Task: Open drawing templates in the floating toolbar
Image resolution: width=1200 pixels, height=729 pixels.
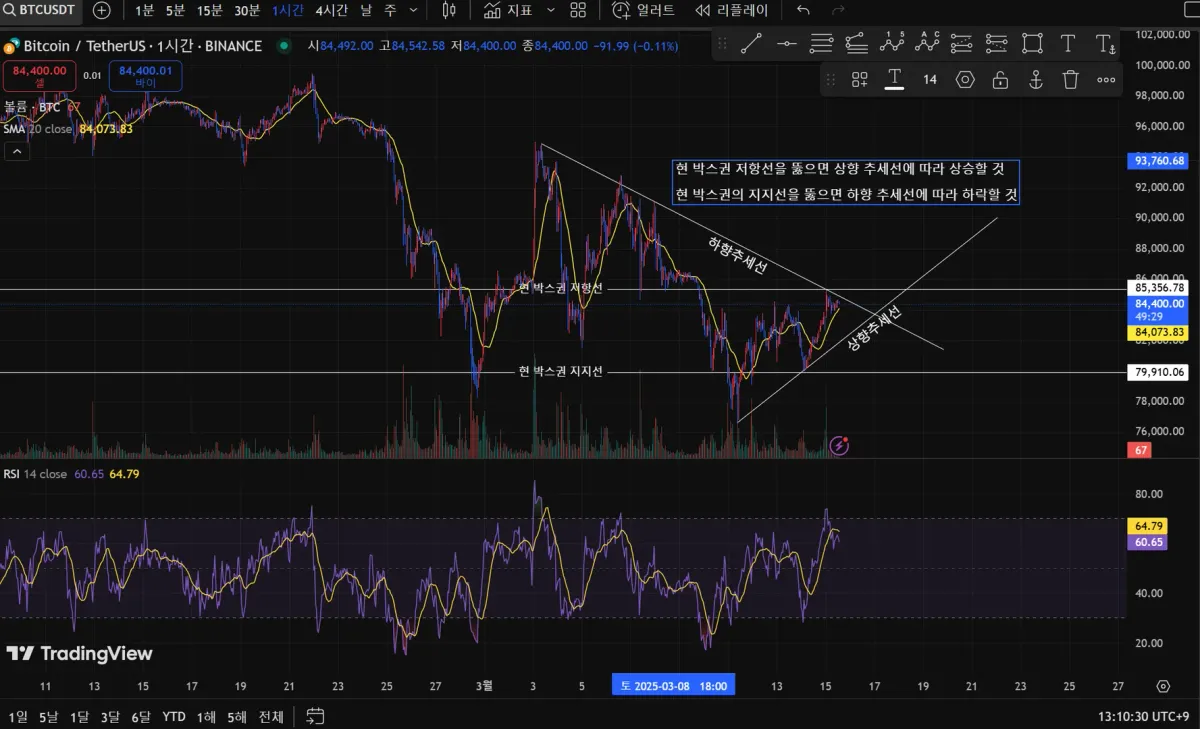Action: 860,80
